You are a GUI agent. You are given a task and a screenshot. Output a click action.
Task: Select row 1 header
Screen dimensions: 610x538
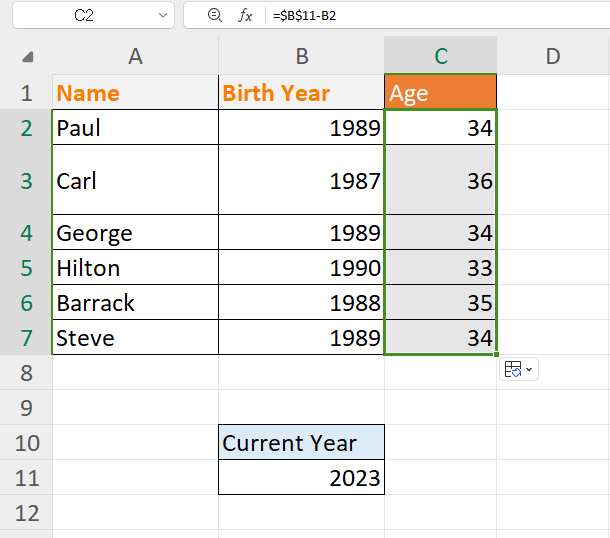[x=26, y=92]
